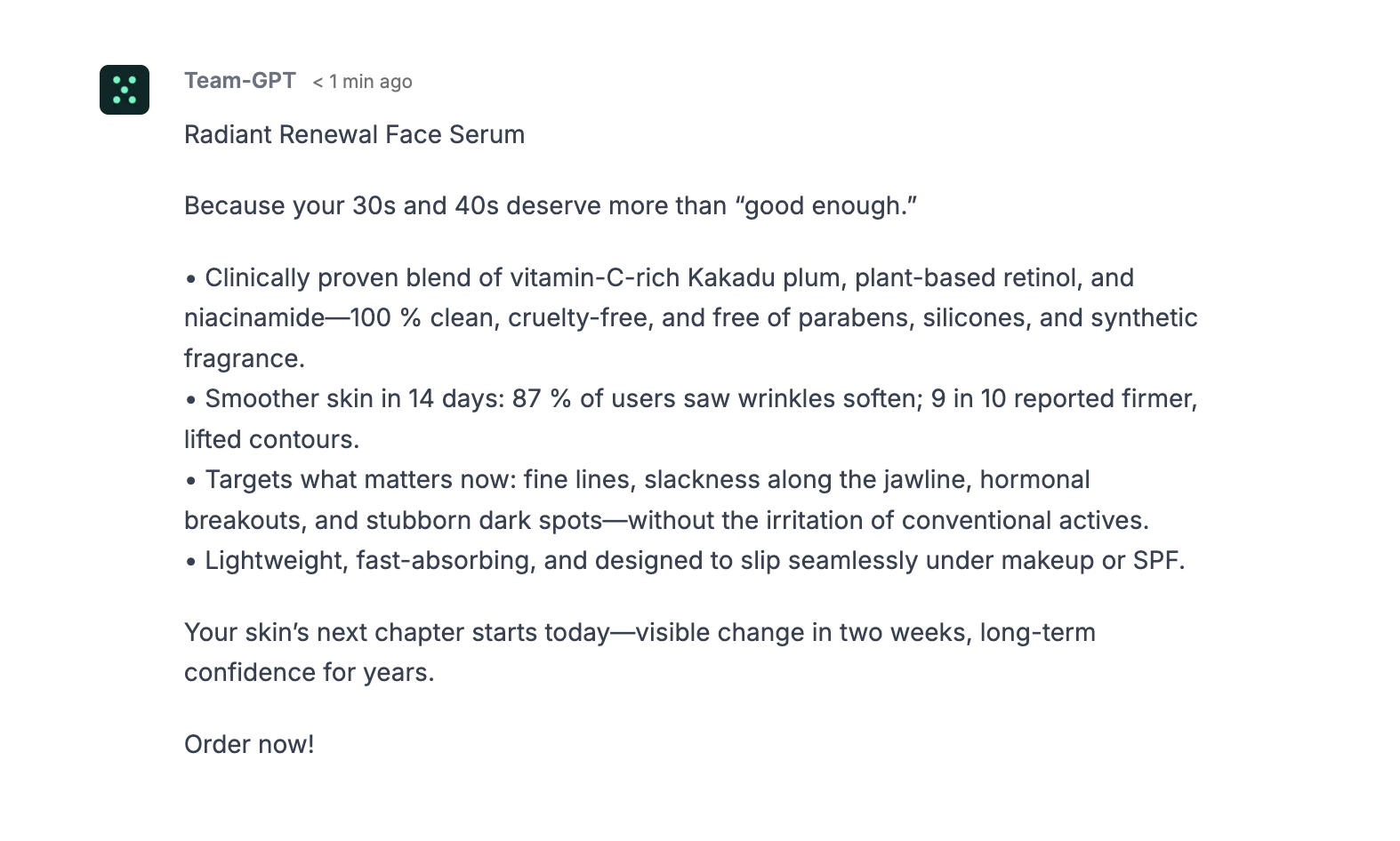Click the word 'niacinamide' in the first bullet
The height and width of the screenshot is (841, 1400).
pyautogui.click(x=254, y=318)
